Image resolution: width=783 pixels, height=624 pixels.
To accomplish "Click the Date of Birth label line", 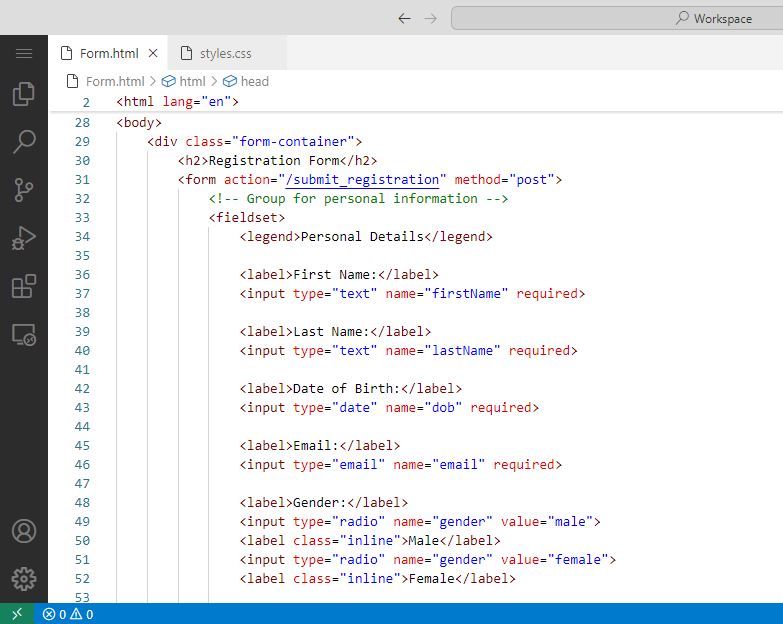I will tap(351, 388).
